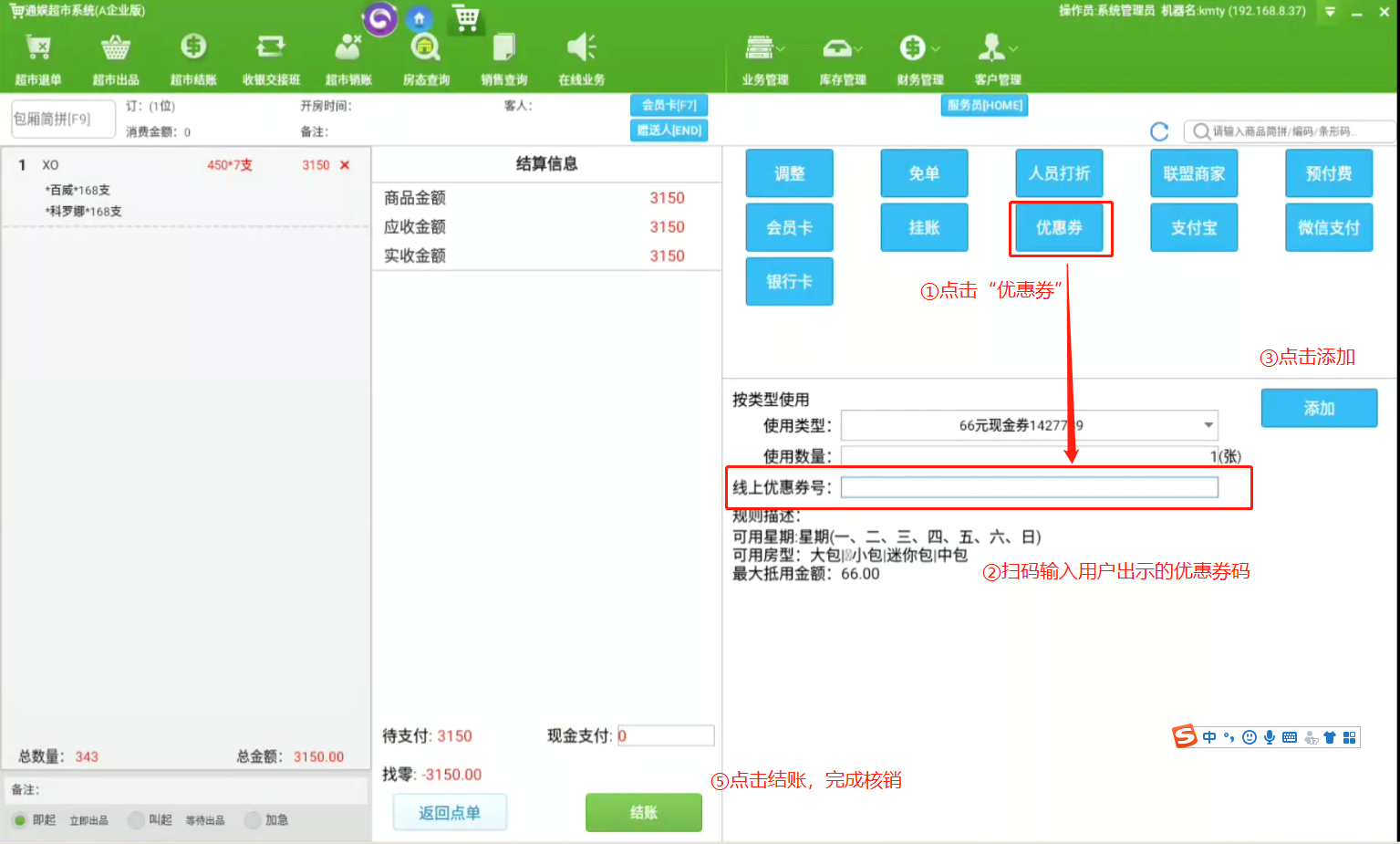Choose 会员卡 payment method
This screenshot has width=1400, height=844.
[790, 227]
